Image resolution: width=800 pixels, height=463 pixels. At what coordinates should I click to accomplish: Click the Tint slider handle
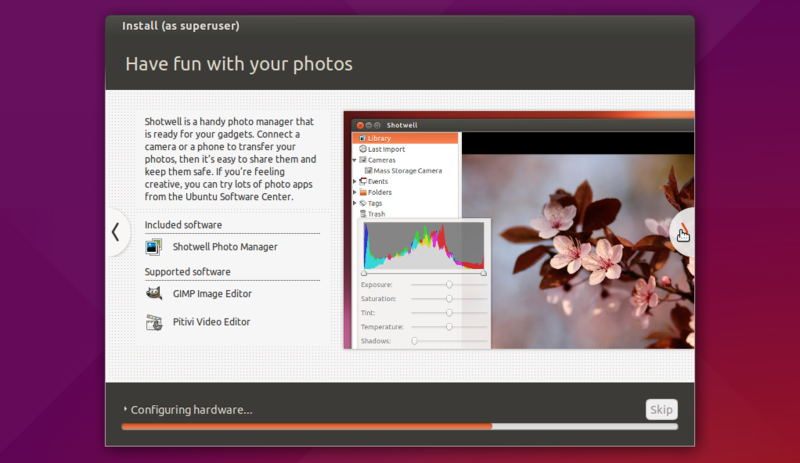[449, 312]
